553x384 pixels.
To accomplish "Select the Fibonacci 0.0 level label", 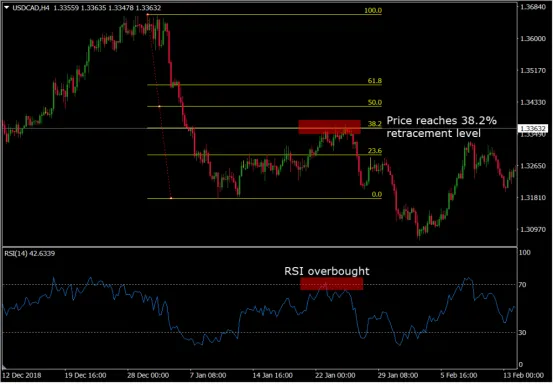I will 377,194.
